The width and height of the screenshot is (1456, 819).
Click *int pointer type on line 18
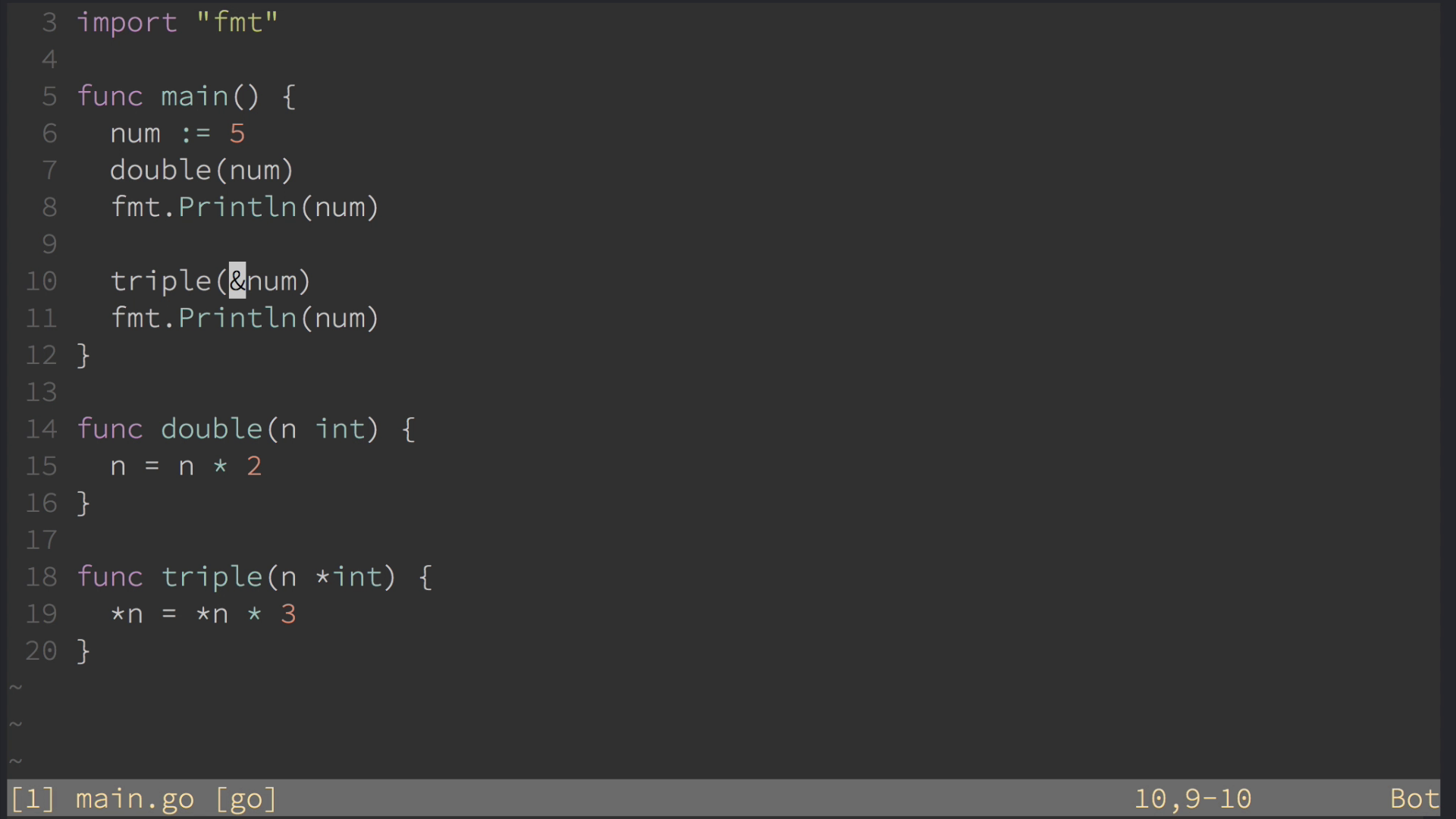tap(349, 577)
